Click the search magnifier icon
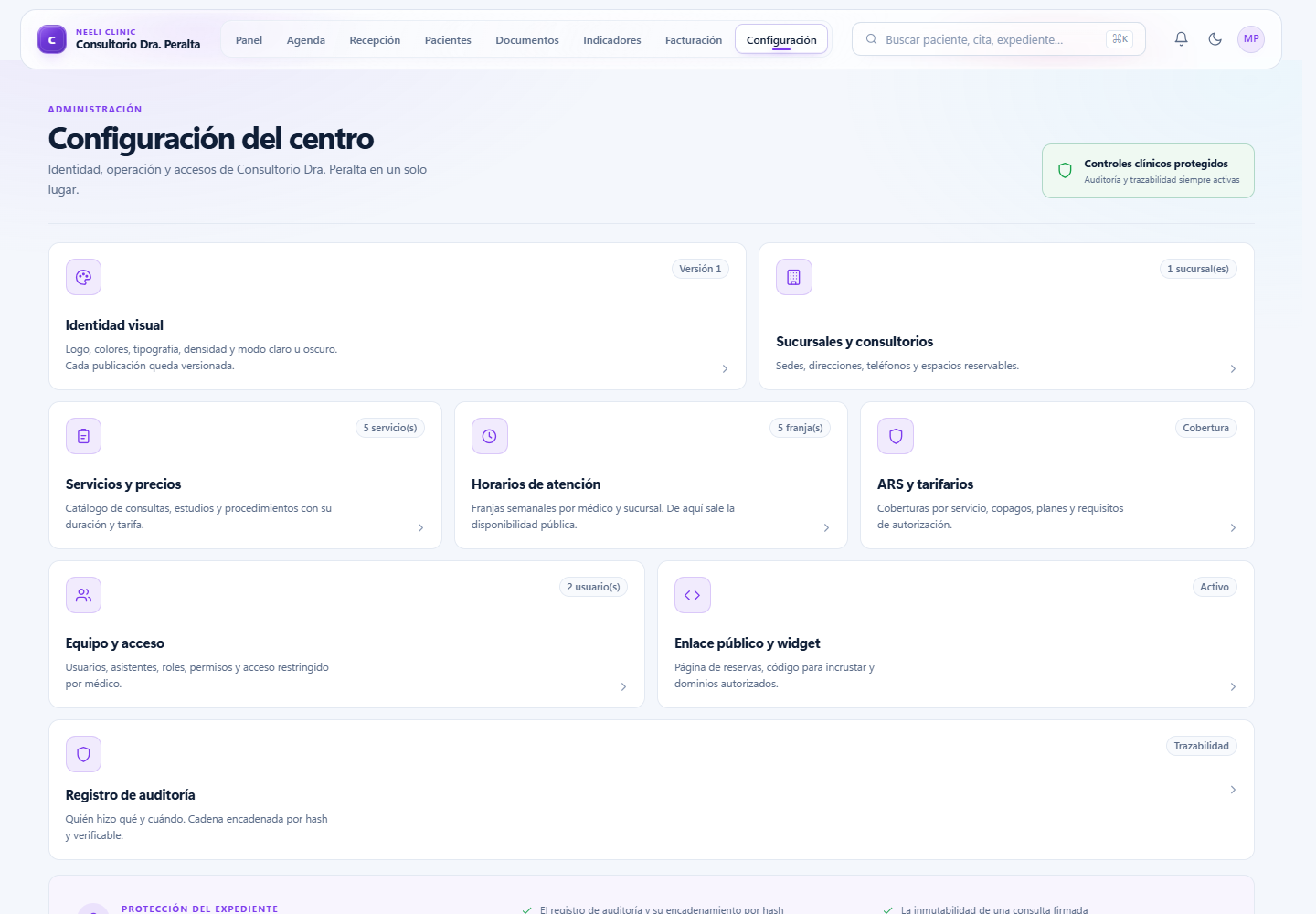 [x=871, y=39]
